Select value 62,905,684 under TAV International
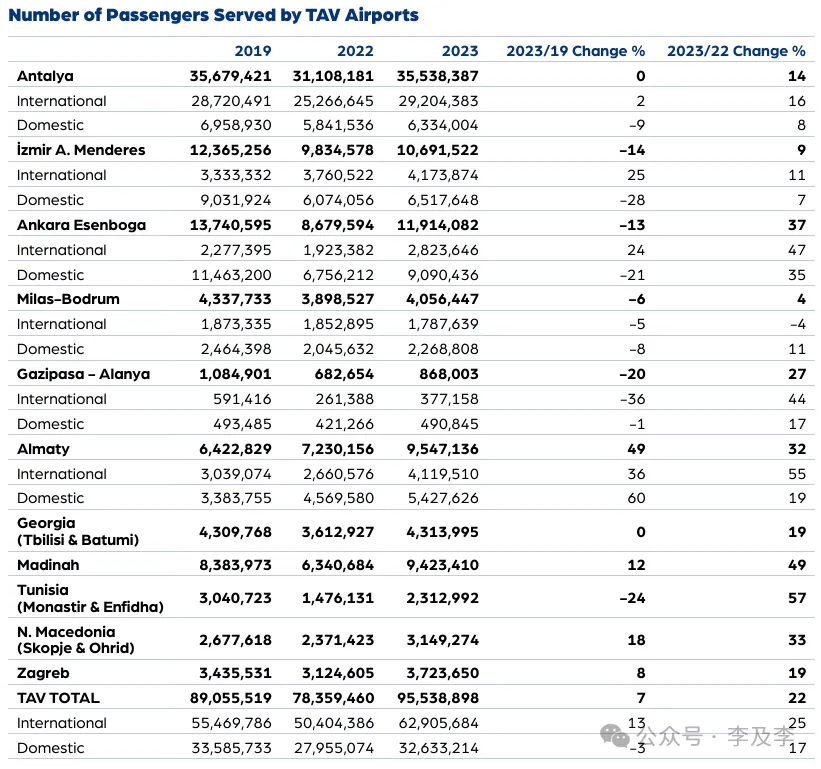This screenshot has width=821, height=769. (x=438, y=723)
